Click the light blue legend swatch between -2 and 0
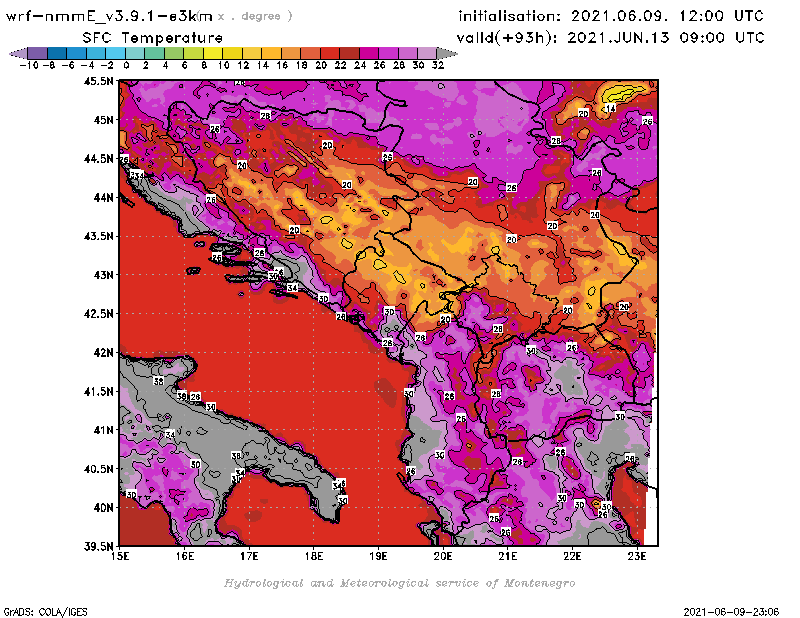Screen dimensions: 800x618 tap(115, 53)
